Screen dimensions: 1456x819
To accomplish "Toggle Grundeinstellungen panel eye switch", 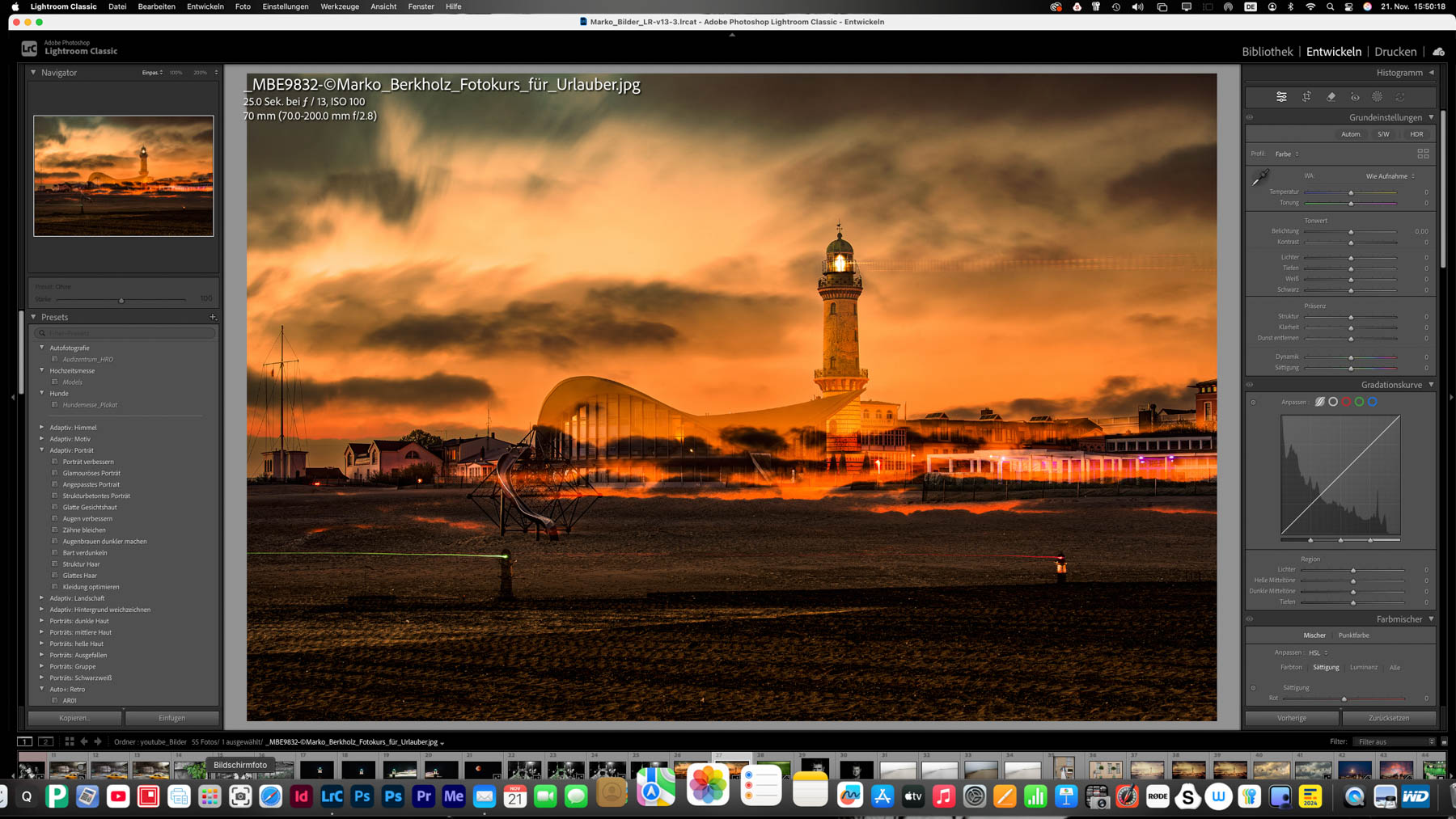I will click(1250, 117).
